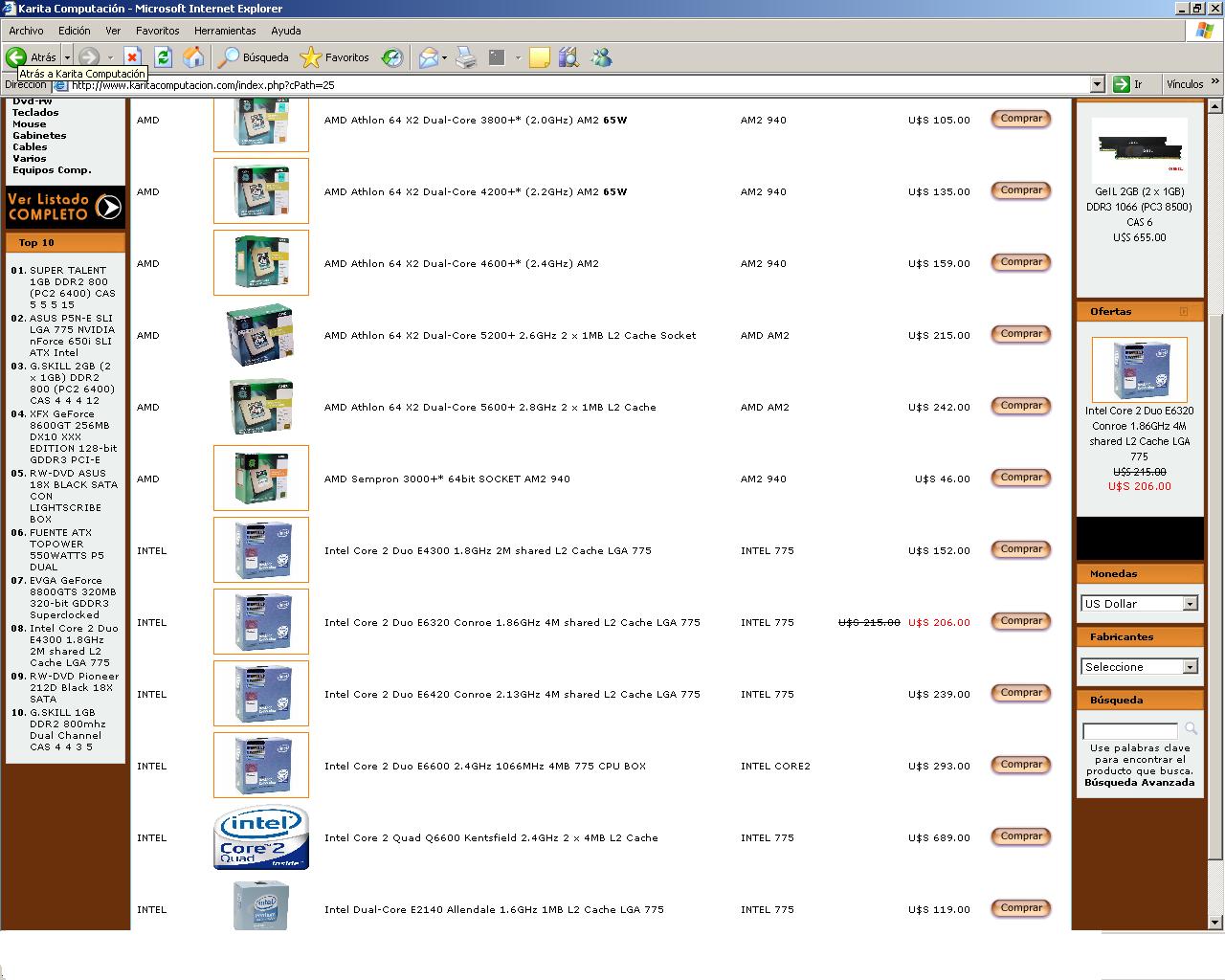Open Top 10 EVGA GeForce 8800GTS link
The width and height of the screenshot is (1225, 980).
72,598
